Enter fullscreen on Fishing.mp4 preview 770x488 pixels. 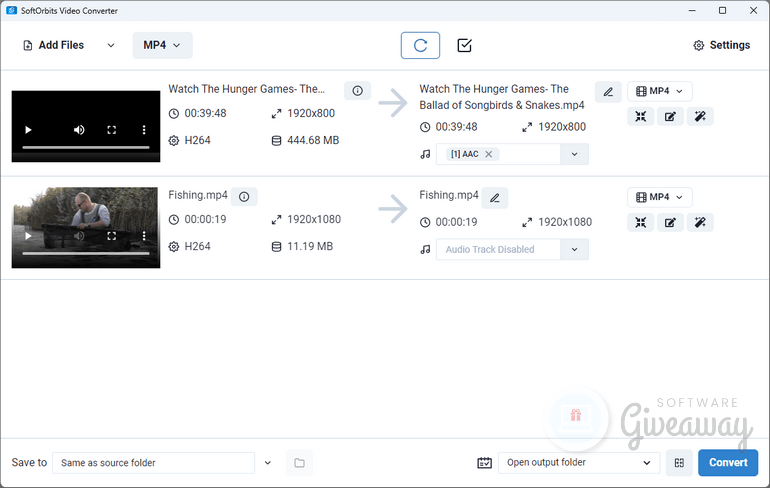click(x=111, y=236)
